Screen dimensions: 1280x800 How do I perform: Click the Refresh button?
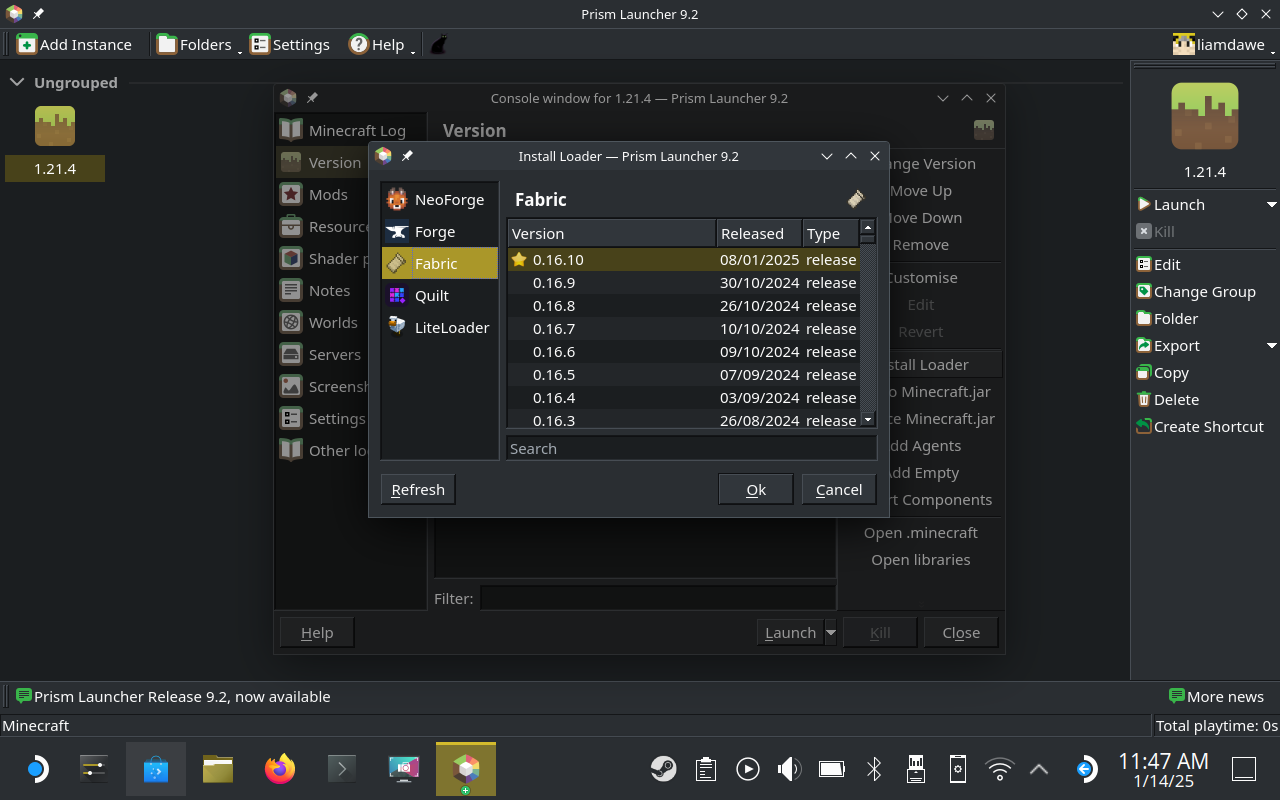418,490
